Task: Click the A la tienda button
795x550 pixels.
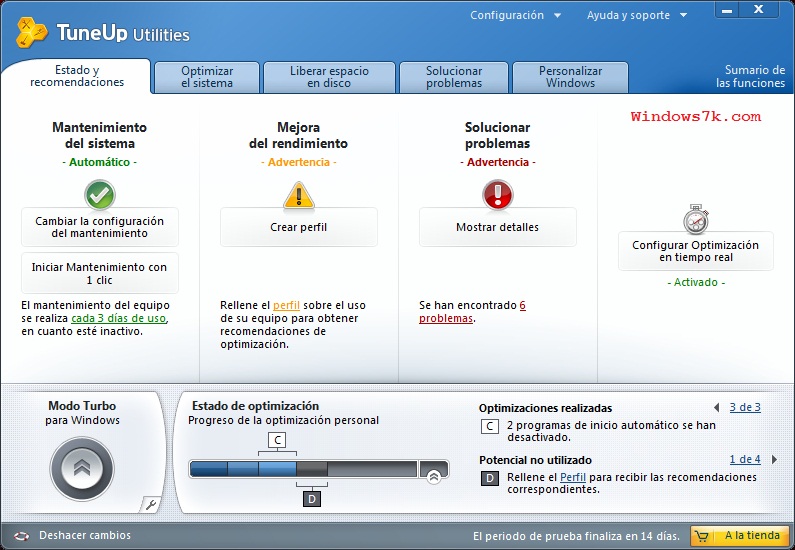Action: 740,536
